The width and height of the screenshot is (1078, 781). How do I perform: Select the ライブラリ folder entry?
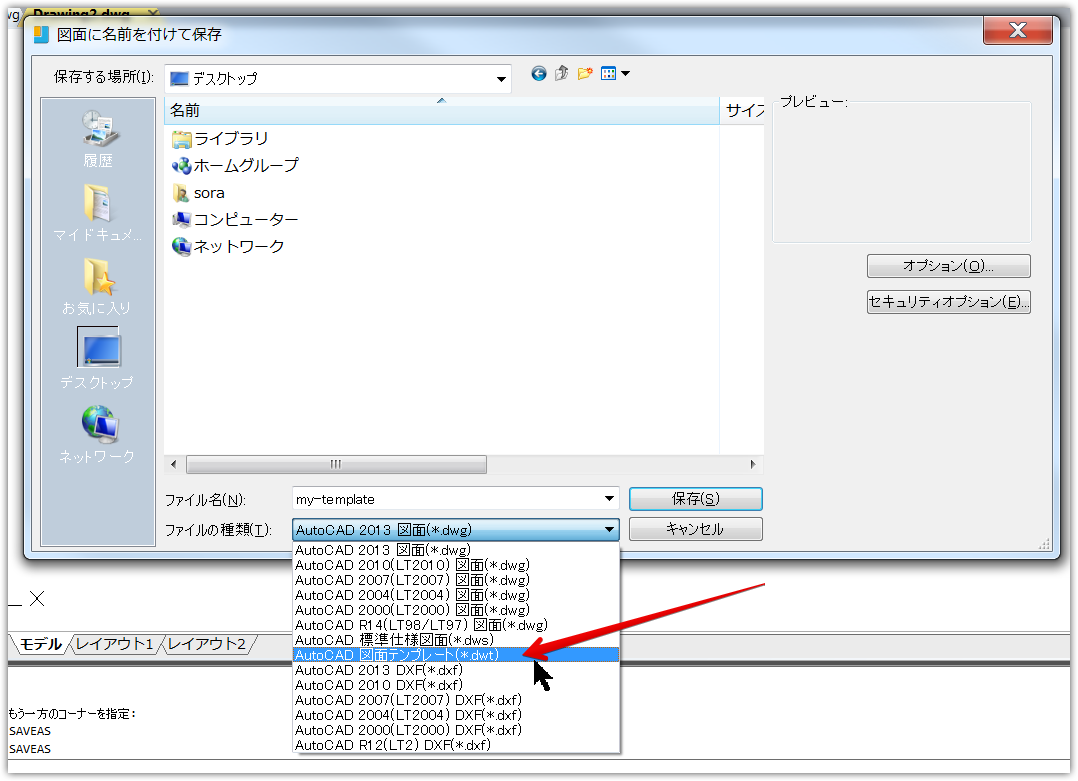(x=220, y=139)
